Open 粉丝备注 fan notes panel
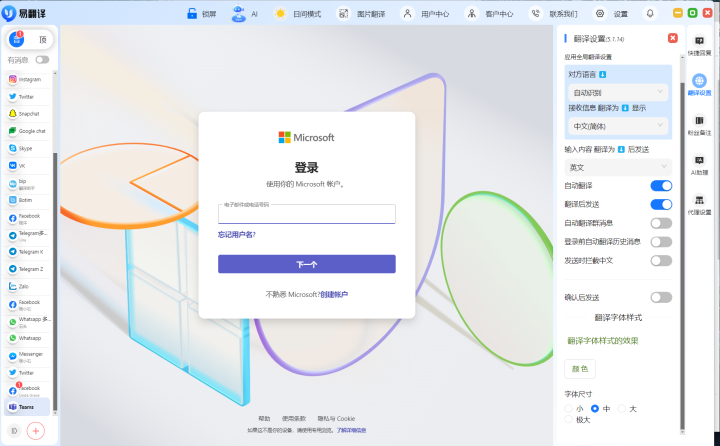This screenshot has height=446, width=720. pos(699,125)
